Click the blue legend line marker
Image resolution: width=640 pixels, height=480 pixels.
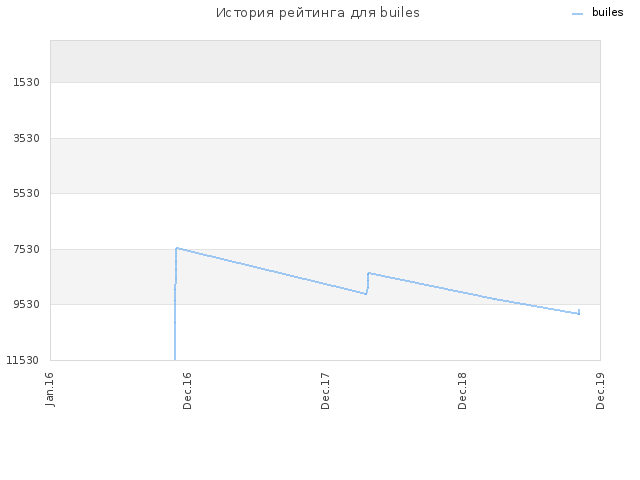point(577,14)
